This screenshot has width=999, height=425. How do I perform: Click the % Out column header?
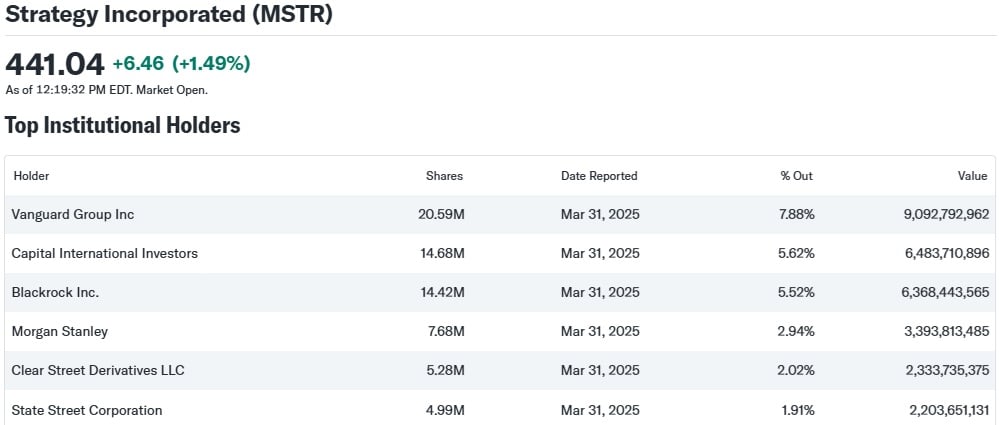coord(796,176)
